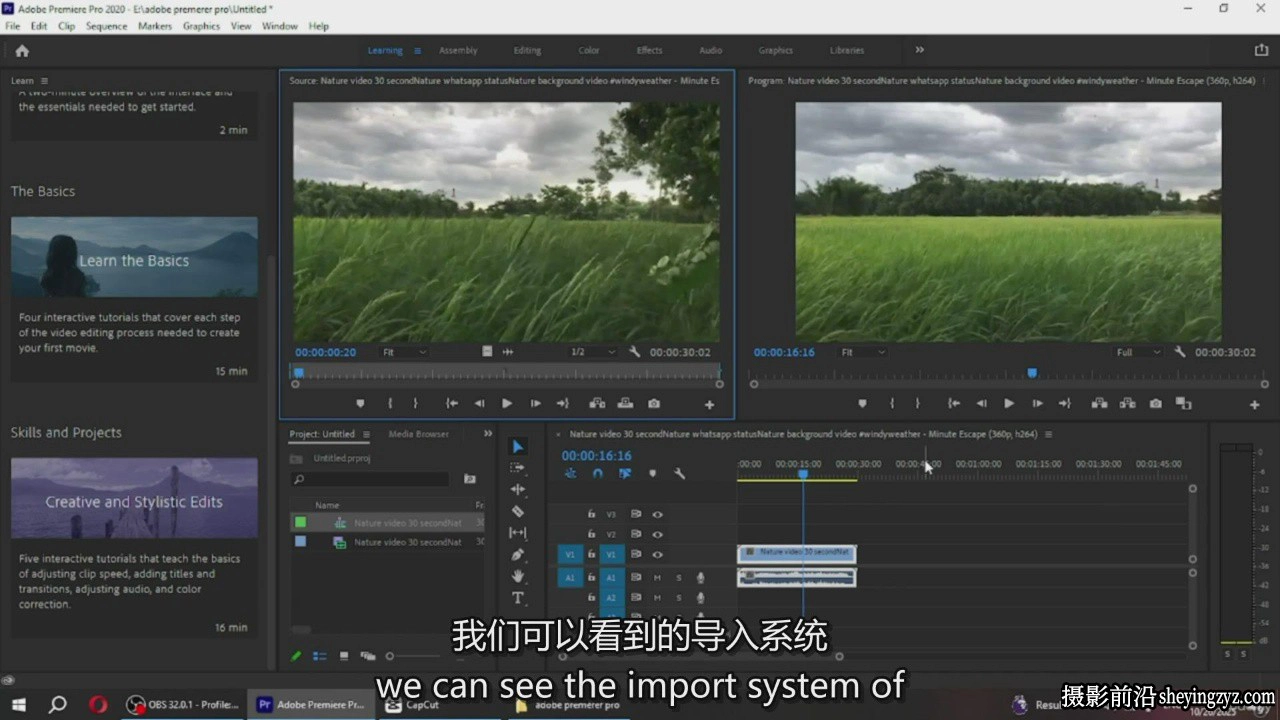Play Program monitor video
The image size is (1280, 720).
(x=1009, y=404)
